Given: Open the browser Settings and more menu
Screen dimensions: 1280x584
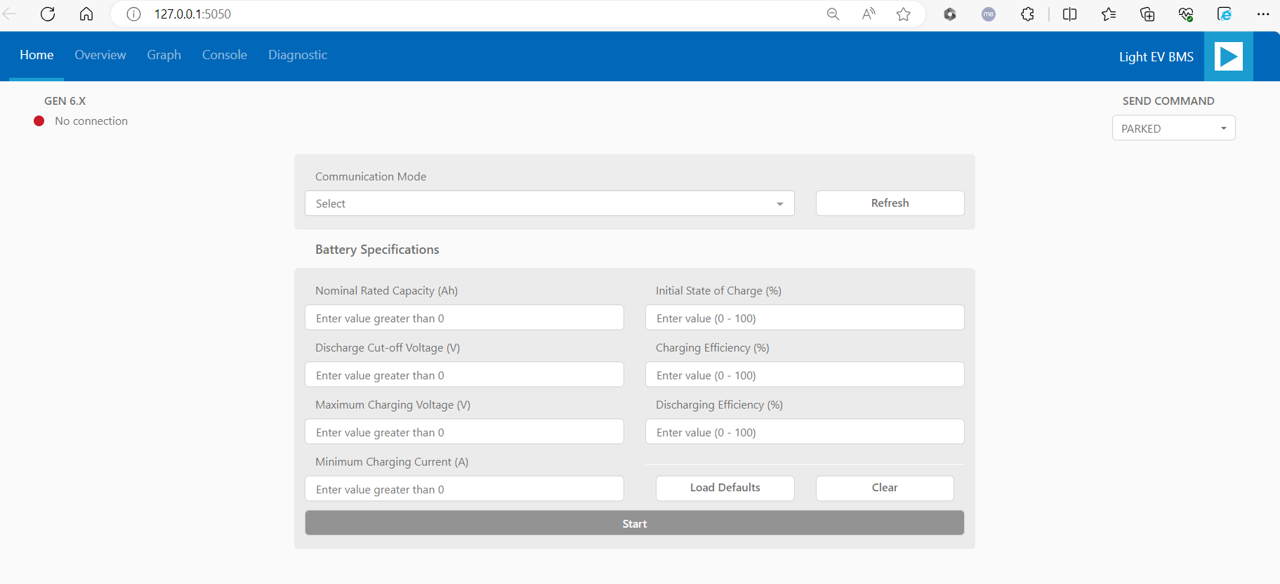Looking at the screenshot, I should pyautogui.click(x=1262, y=14).
